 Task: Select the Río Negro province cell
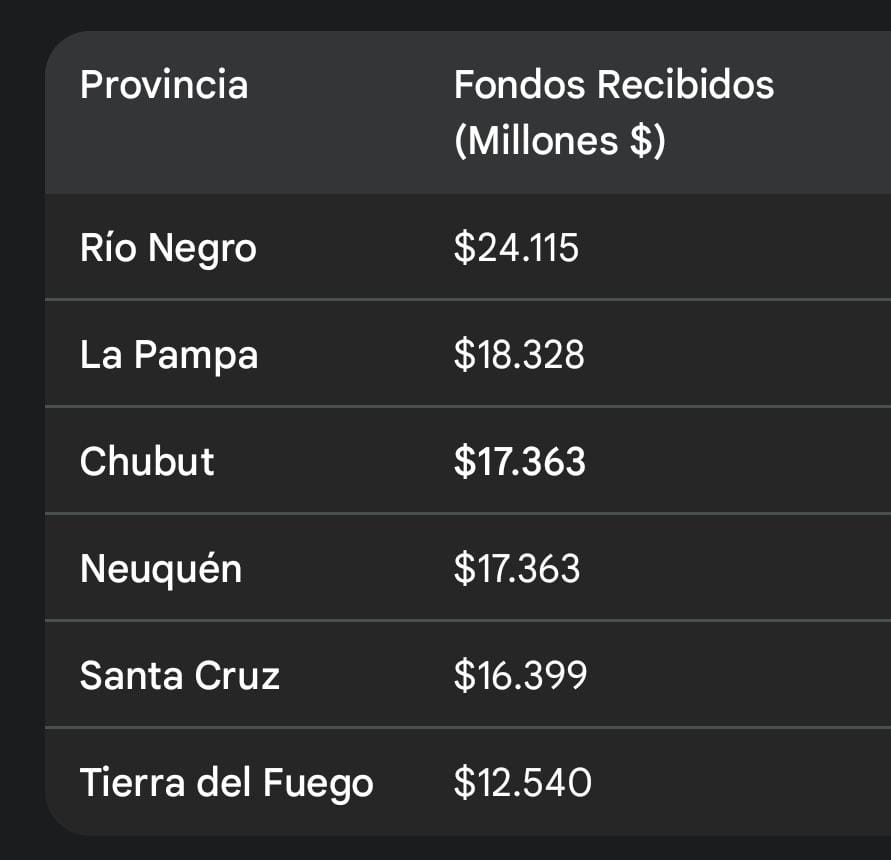click(x=168, y=248)
